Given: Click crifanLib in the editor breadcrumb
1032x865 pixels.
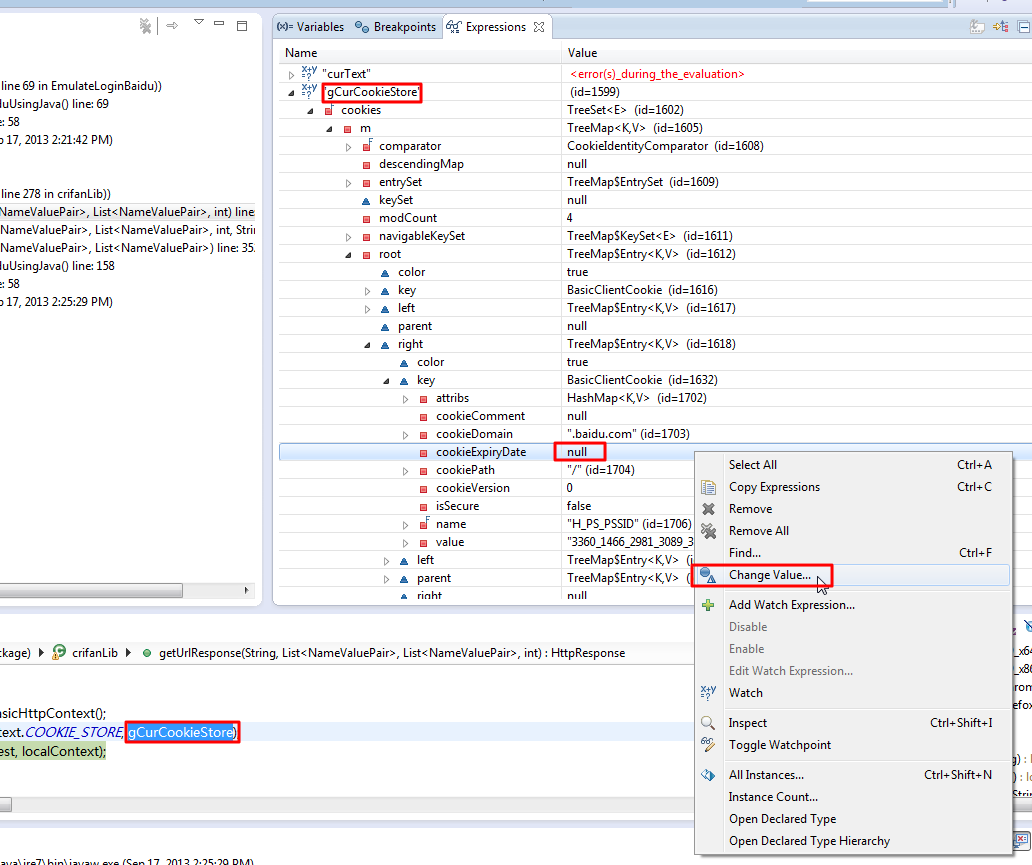Looking at the screenshot, I should pos(95,653).
